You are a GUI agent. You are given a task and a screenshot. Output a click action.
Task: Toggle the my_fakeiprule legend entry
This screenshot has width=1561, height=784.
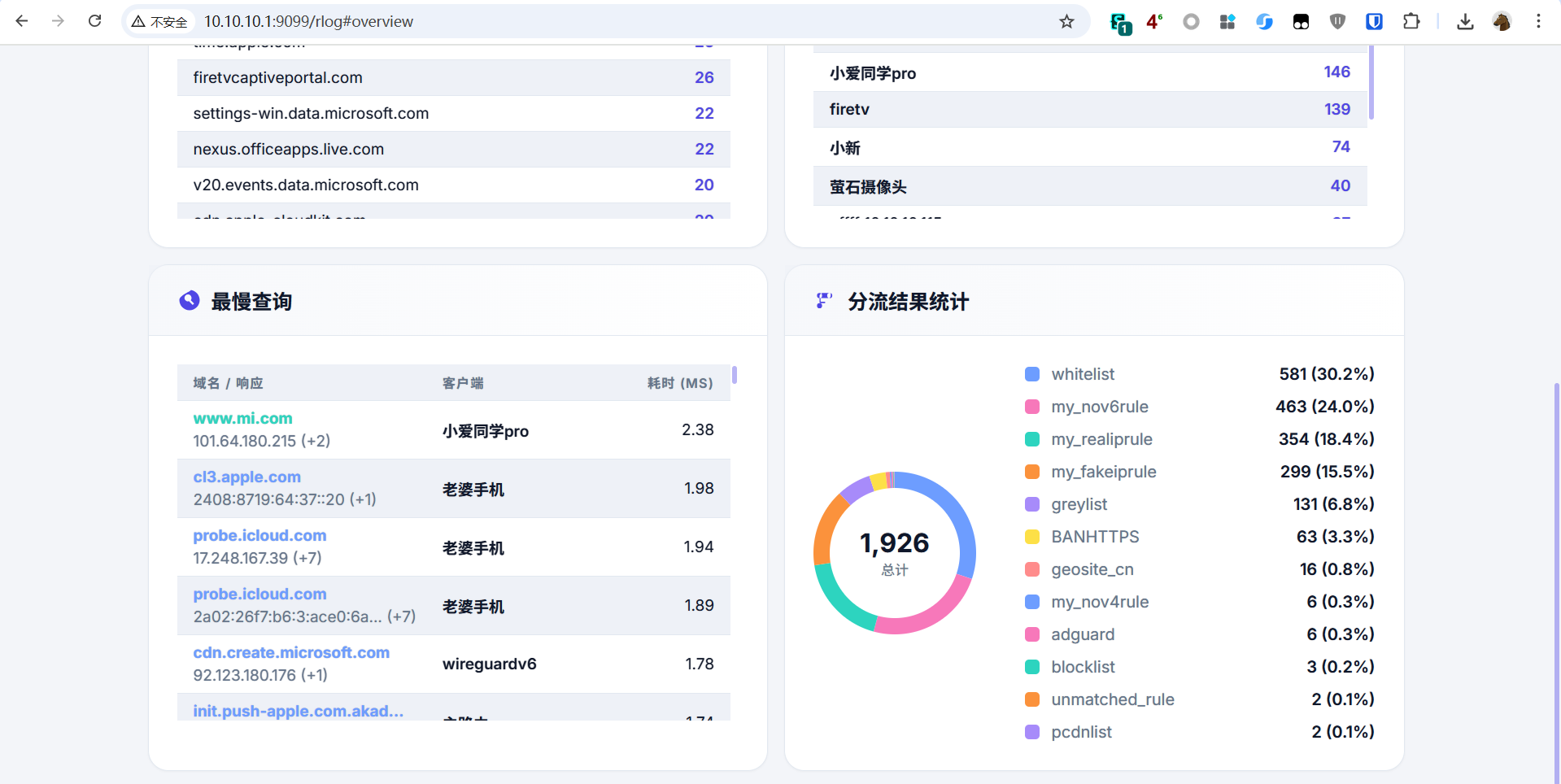coord(1104,472)
